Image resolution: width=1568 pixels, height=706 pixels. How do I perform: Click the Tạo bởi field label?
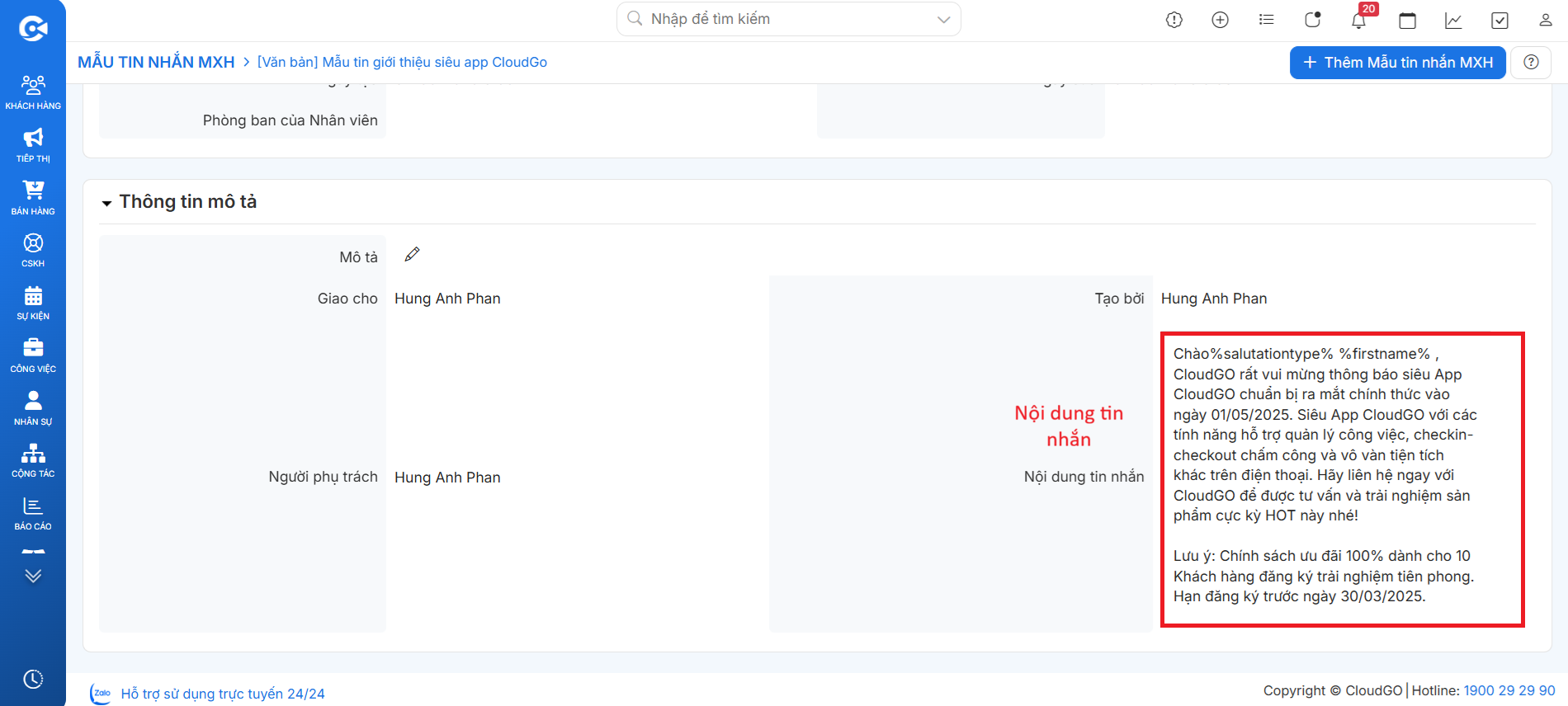(1119, 299)
